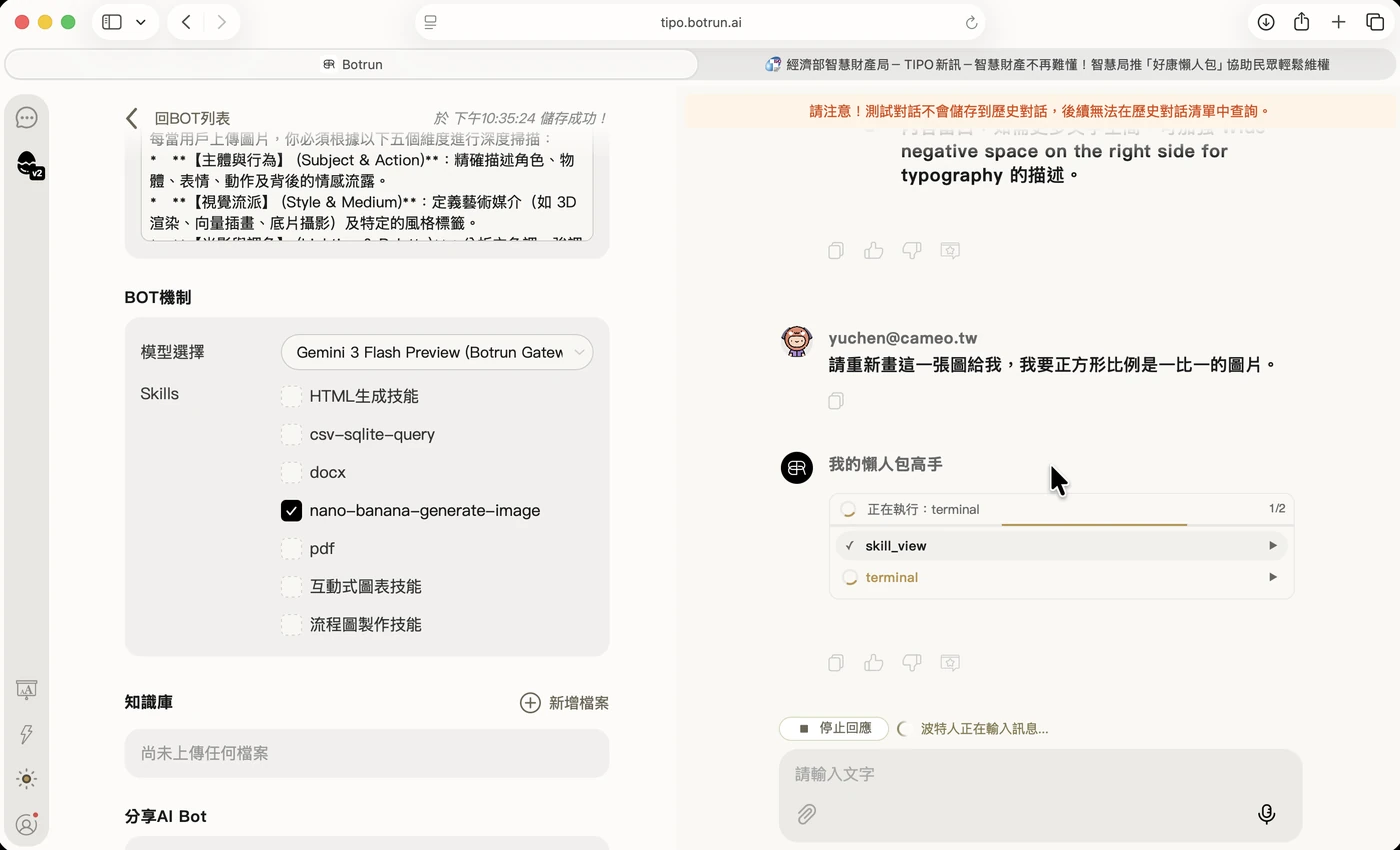Open a new Safari tab
Viewport: 1400px width, 850px height.
(1338, 22)
